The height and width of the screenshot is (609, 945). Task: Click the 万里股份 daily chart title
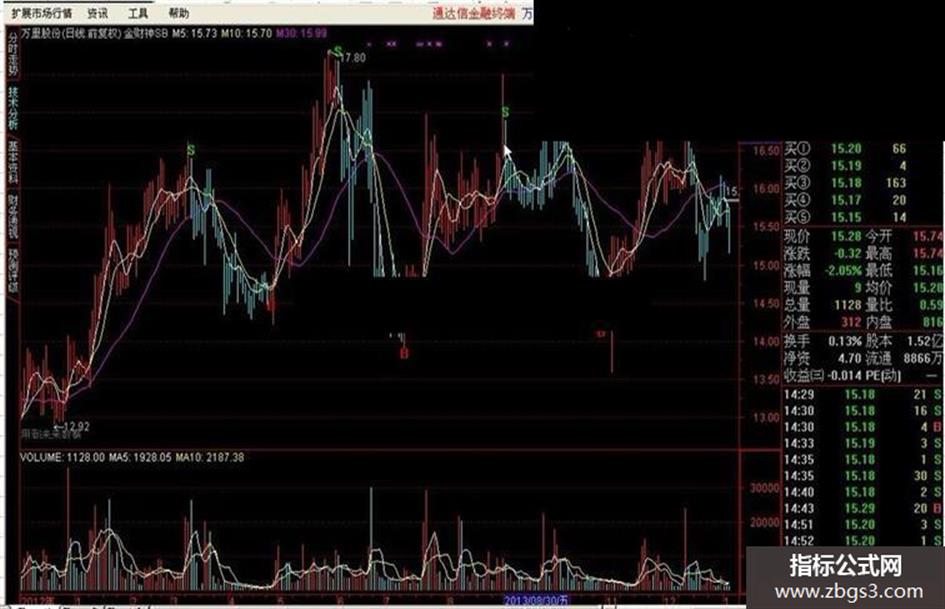pos(71,33)
